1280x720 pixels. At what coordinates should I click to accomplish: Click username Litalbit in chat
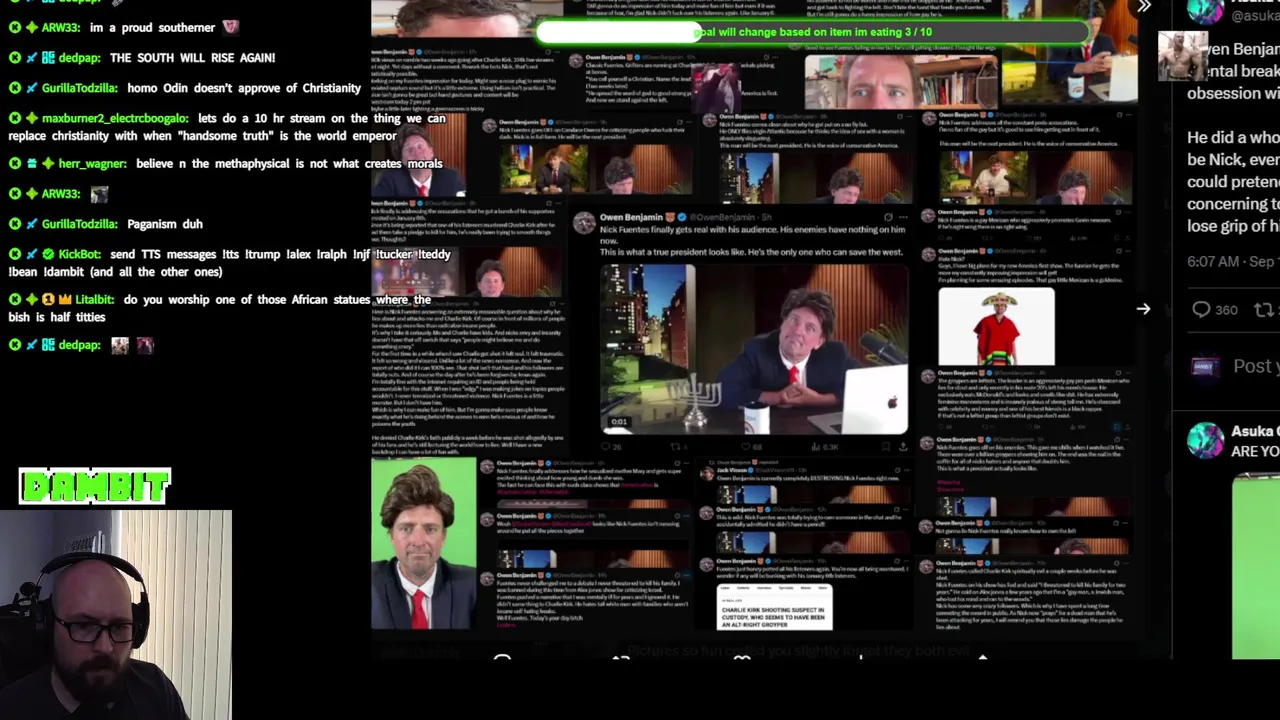[95, 300]
